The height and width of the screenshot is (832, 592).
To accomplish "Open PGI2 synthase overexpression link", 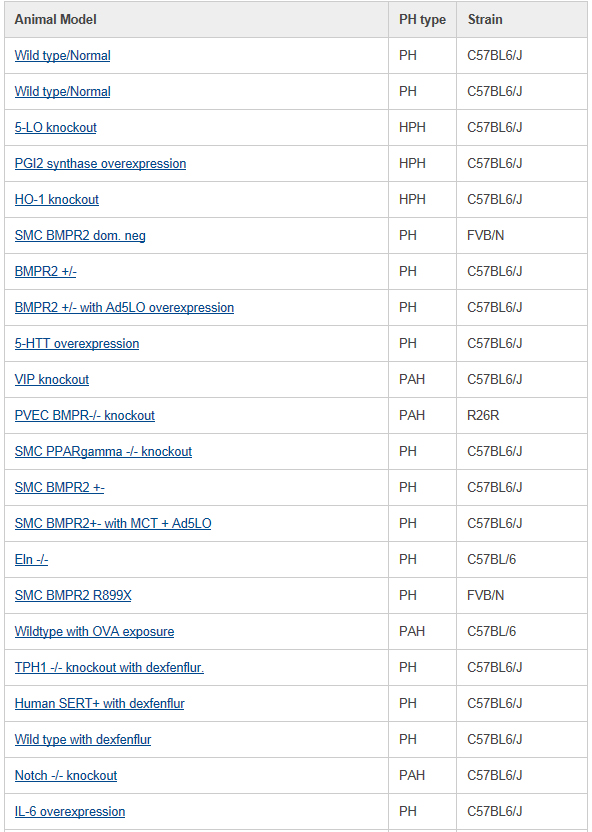I will 100,163.
